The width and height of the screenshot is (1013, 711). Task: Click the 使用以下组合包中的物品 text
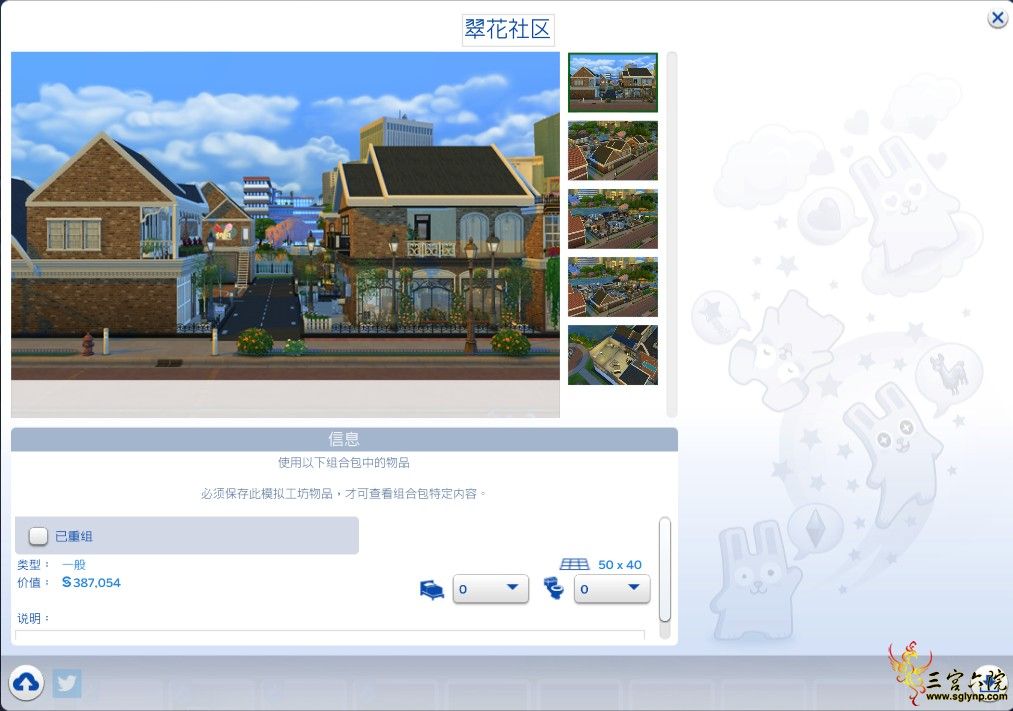pos(344,462)
